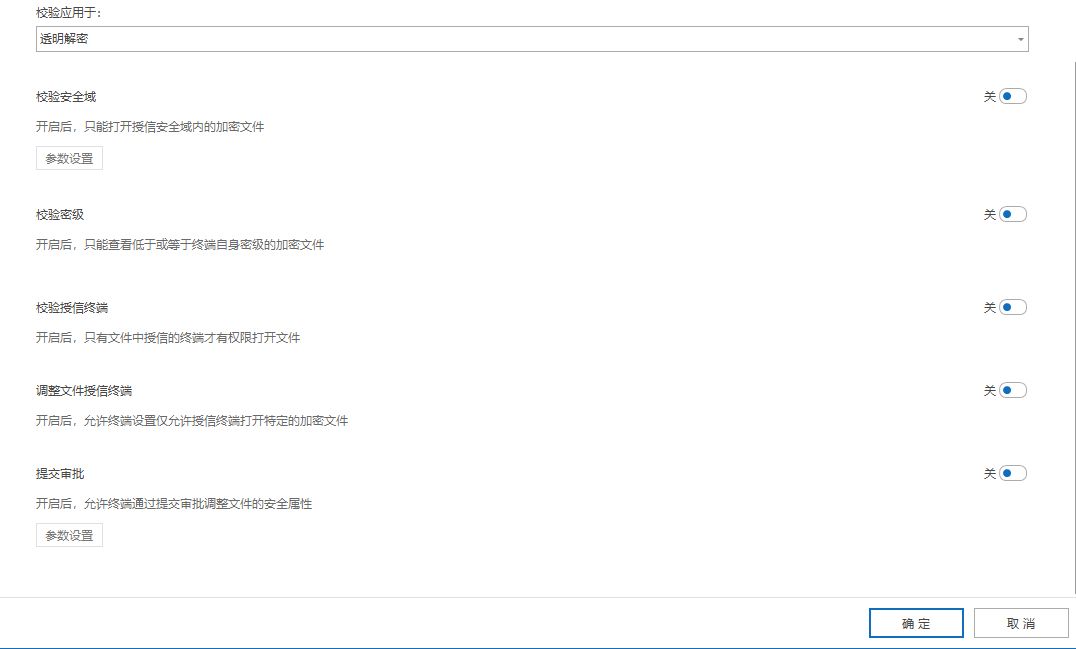Turn on the 调整文件授信终端 switch
Screen dimensions: 1076x649
(1013, 390)
